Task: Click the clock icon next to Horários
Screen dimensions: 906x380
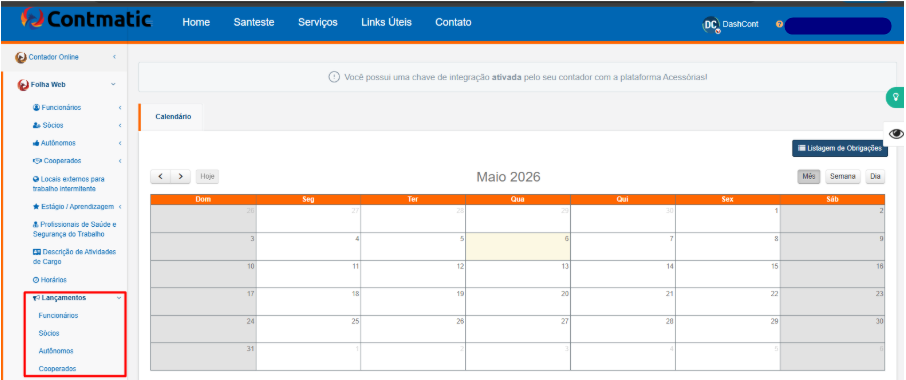Action: 36,280
